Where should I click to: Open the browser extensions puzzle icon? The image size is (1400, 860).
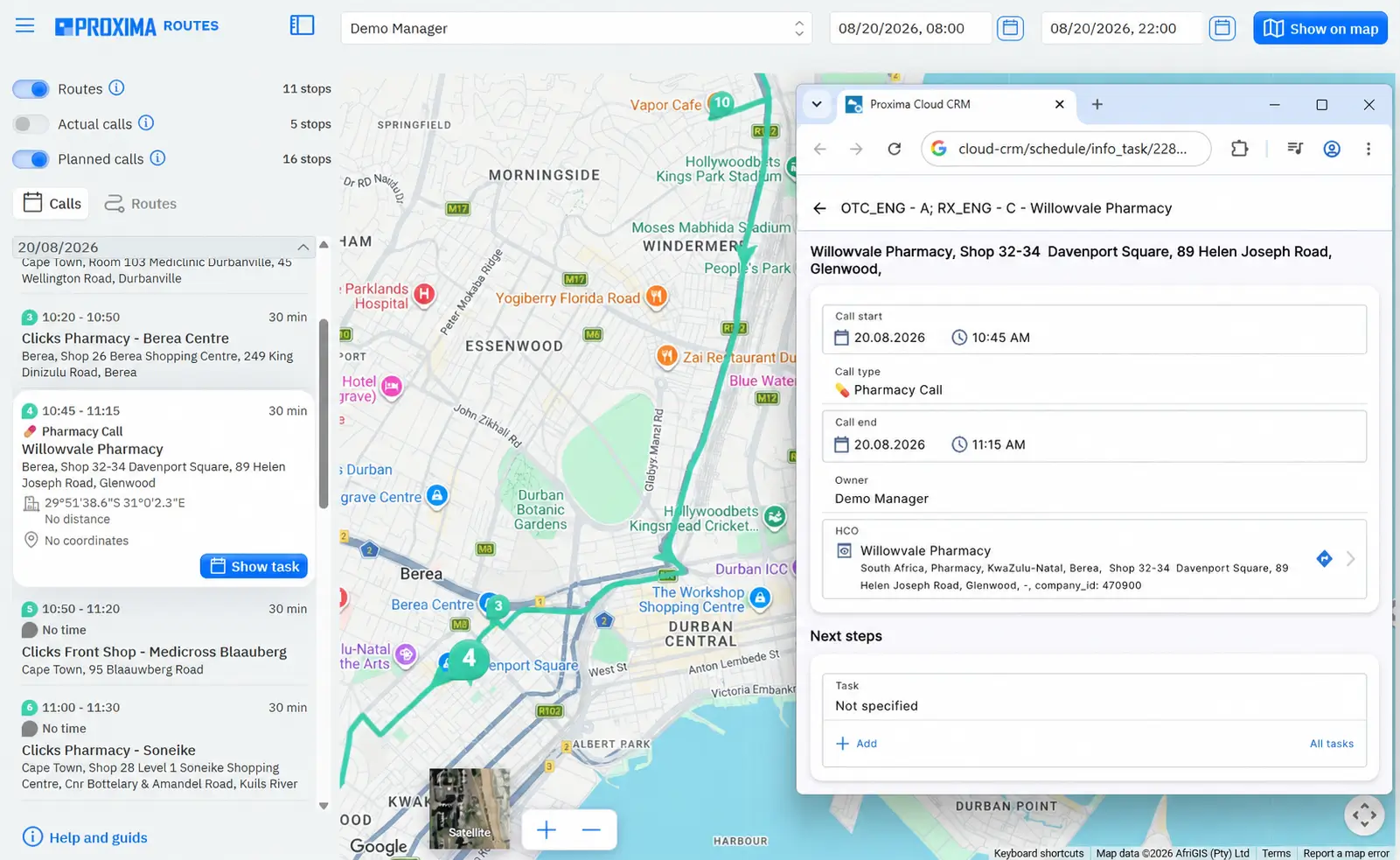point(1239,149)
